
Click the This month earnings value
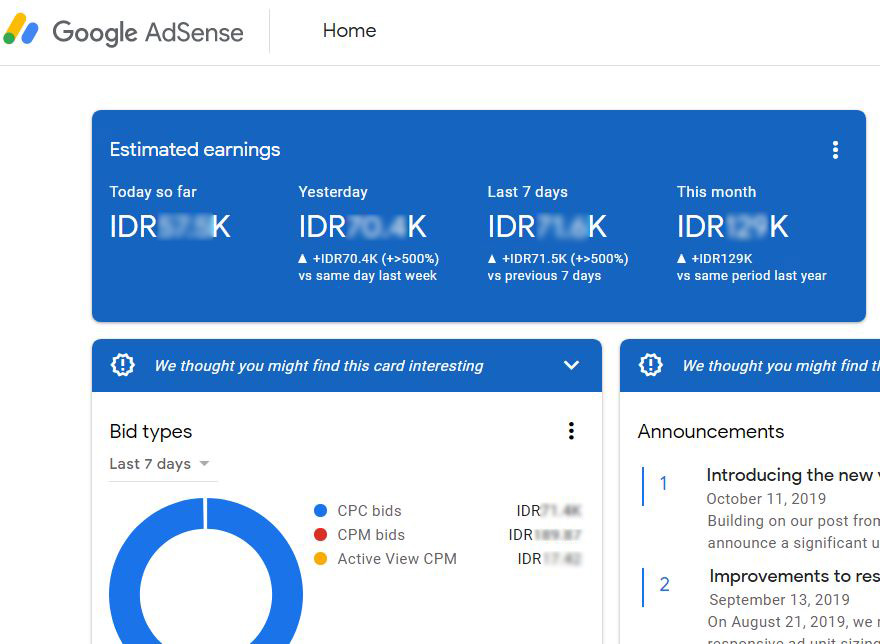tap(733, 227)
